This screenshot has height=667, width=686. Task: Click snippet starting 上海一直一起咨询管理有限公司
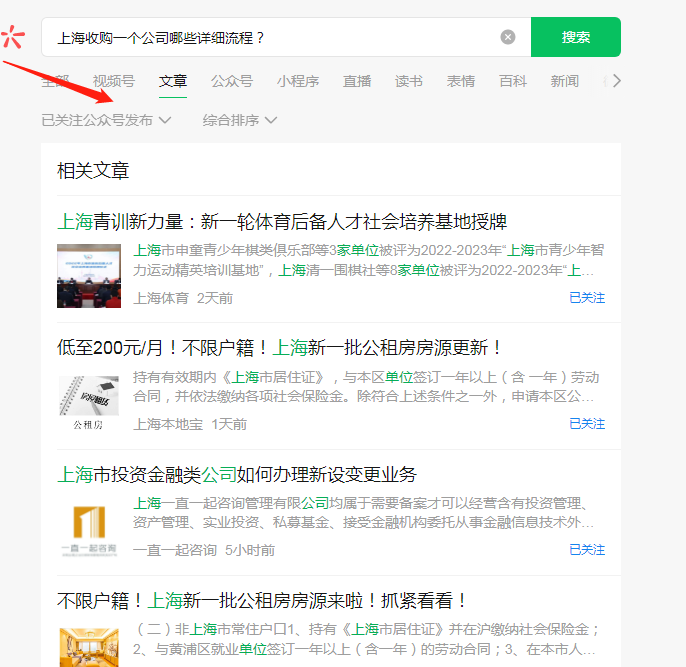363,513
